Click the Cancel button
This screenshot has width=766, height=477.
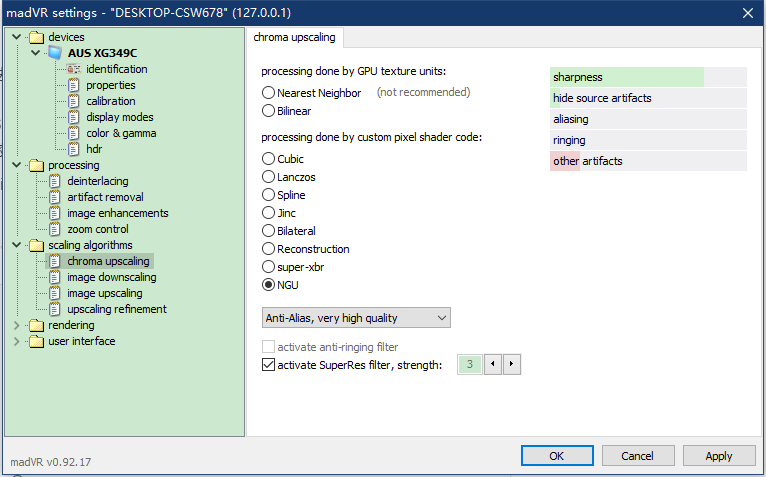(638, 456)
